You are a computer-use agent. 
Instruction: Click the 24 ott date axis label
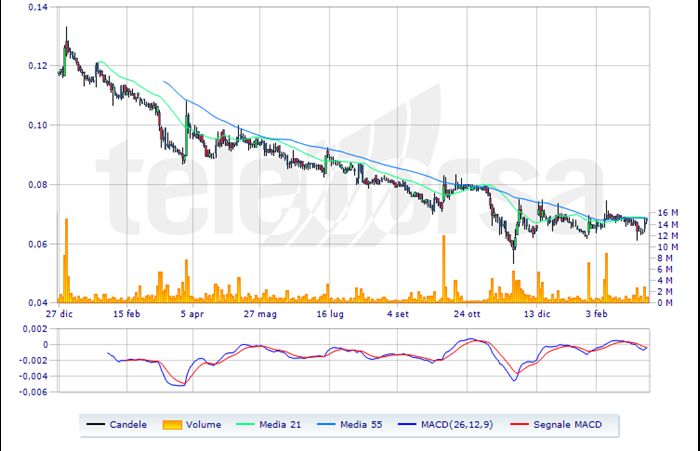[468, 313]
